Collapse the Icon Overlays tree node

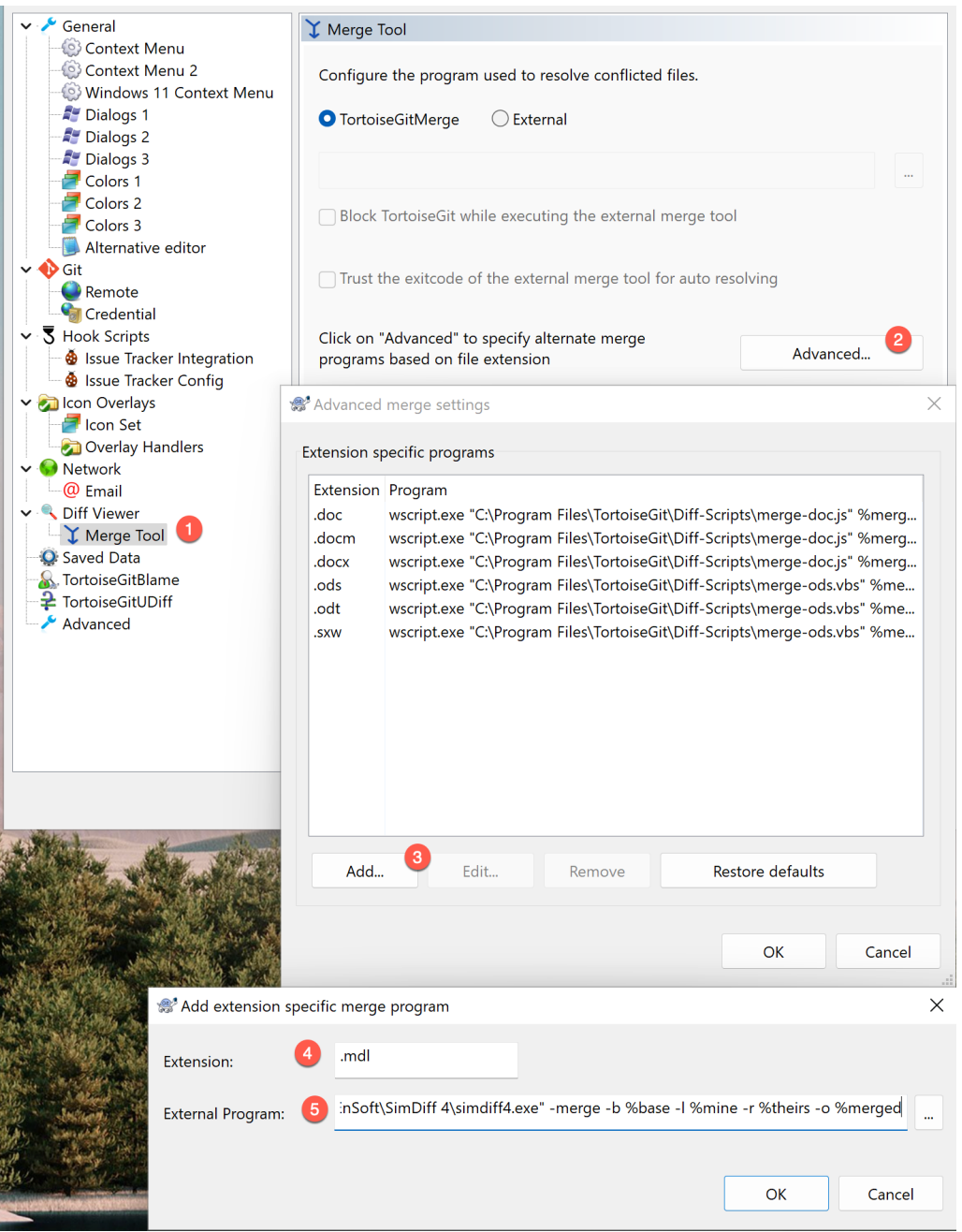(26, 403)
